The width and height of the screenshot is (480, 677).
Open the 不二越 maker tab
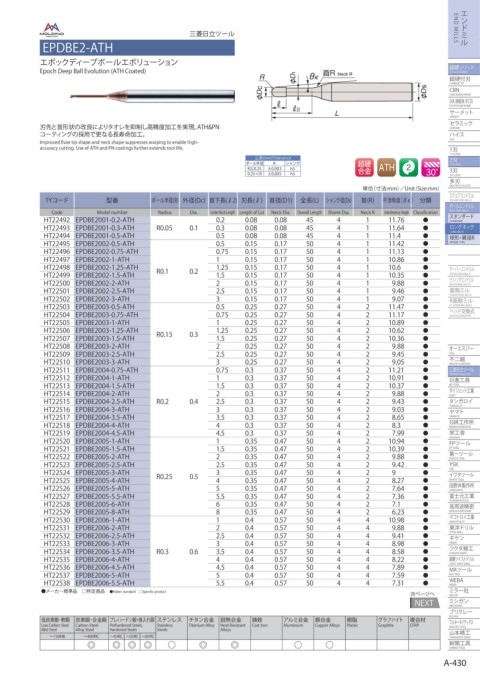point(464,361)
